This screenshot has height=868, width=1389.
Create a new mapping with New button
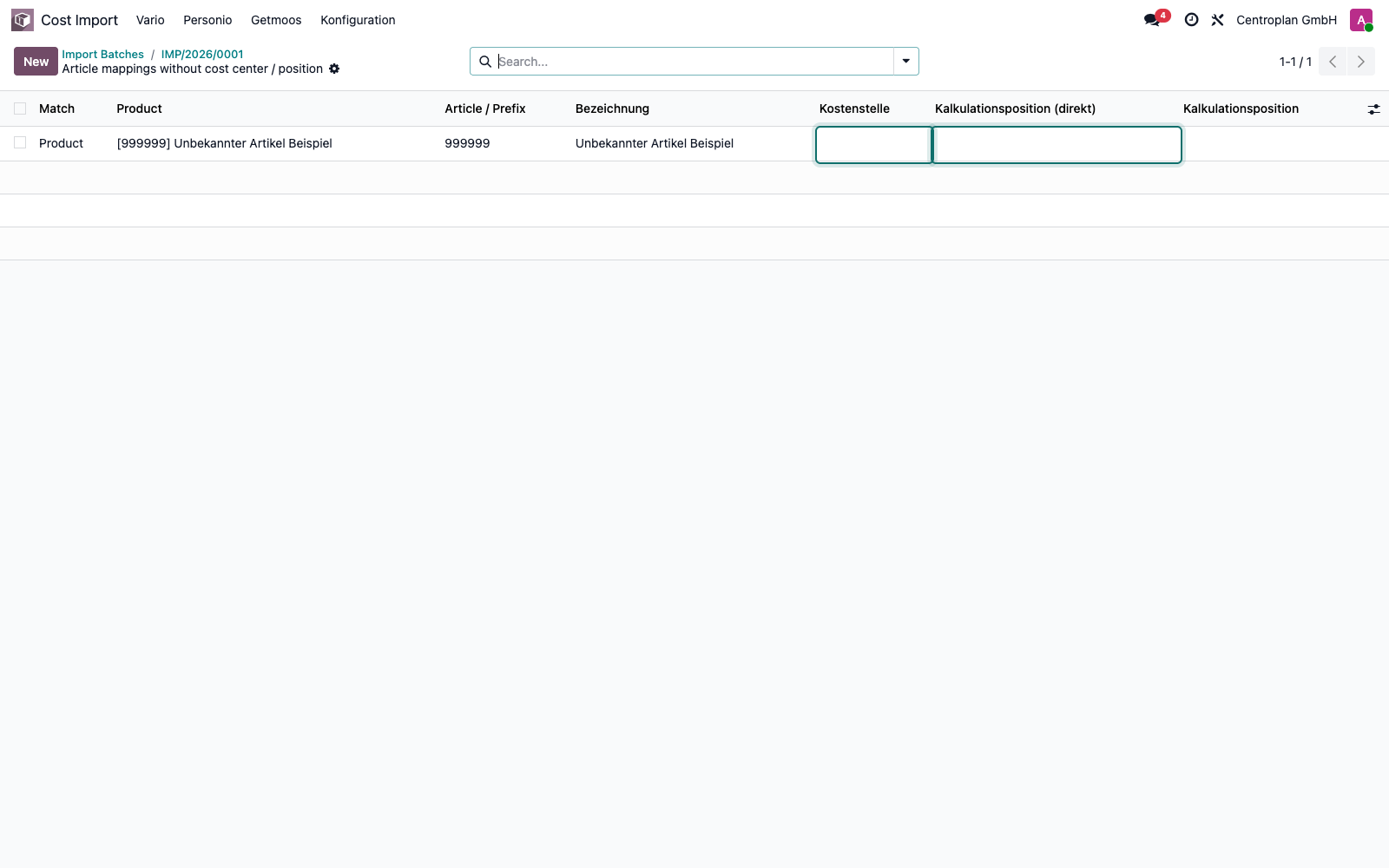pyautogui.click(x=36, y=62)
